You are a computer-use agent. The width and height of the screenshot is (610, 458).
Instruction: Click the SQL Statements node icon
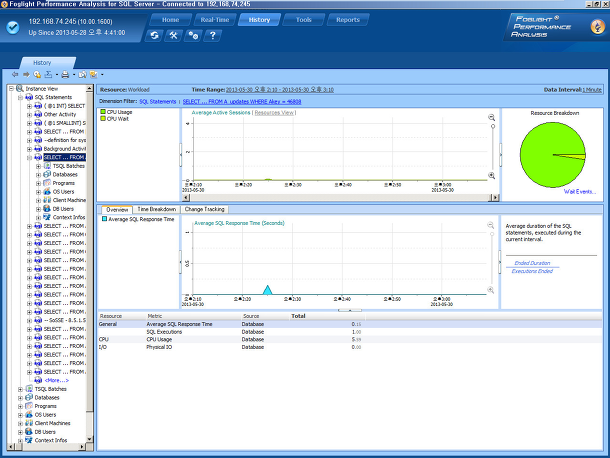tap(29, 97)
